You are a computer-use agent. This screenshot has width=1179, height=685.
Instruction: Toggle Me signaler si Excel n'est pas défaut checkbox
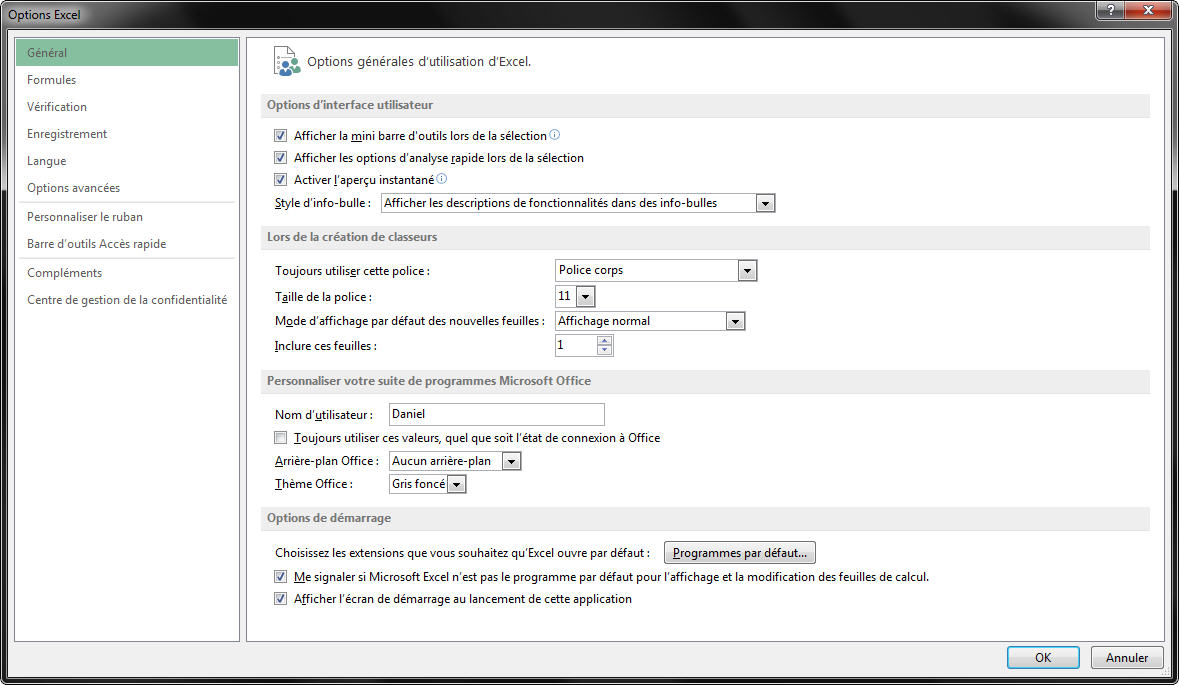pyautogui.click(x=280, y=577)
